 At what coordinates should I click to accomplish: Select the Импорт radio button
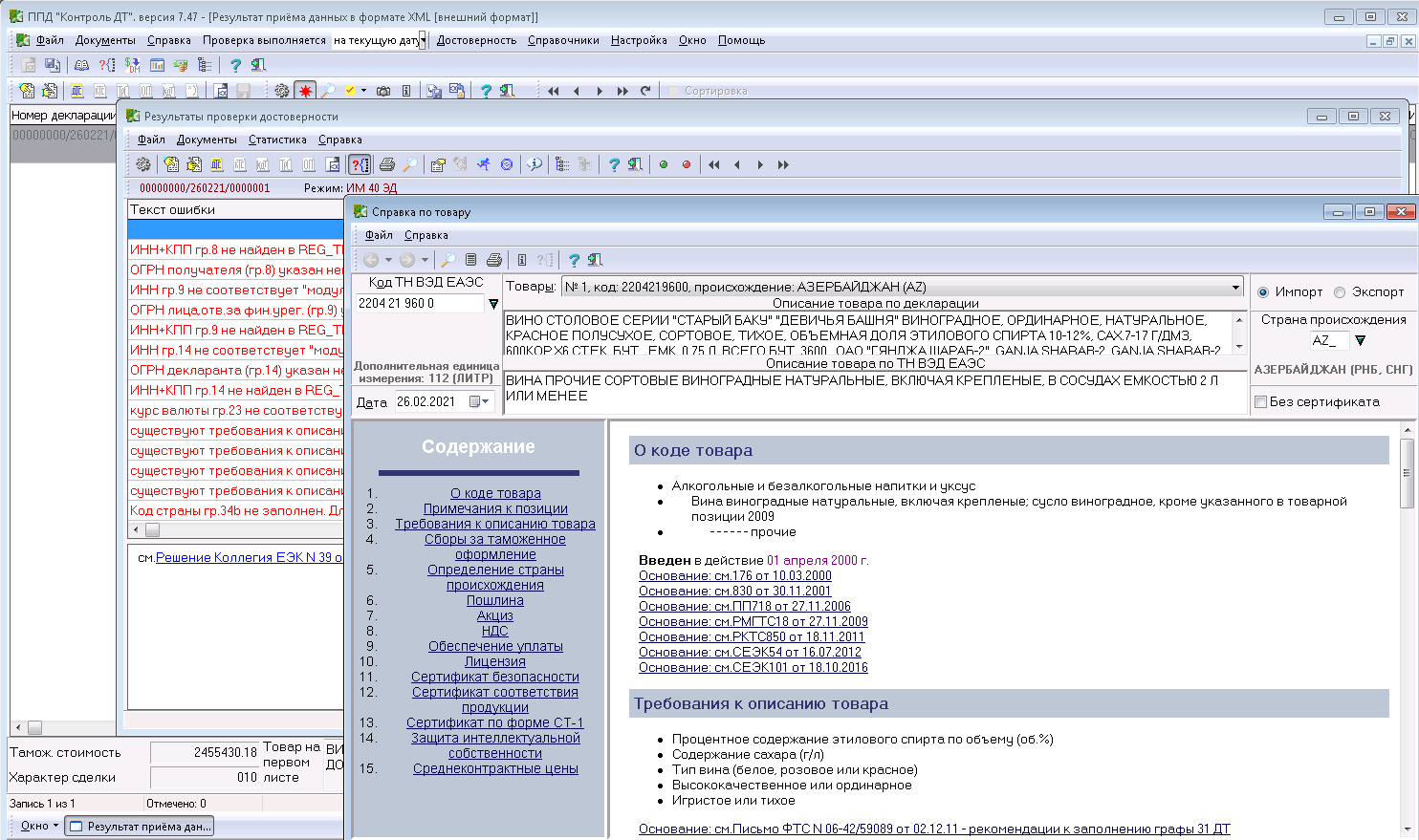point(1263,292)
